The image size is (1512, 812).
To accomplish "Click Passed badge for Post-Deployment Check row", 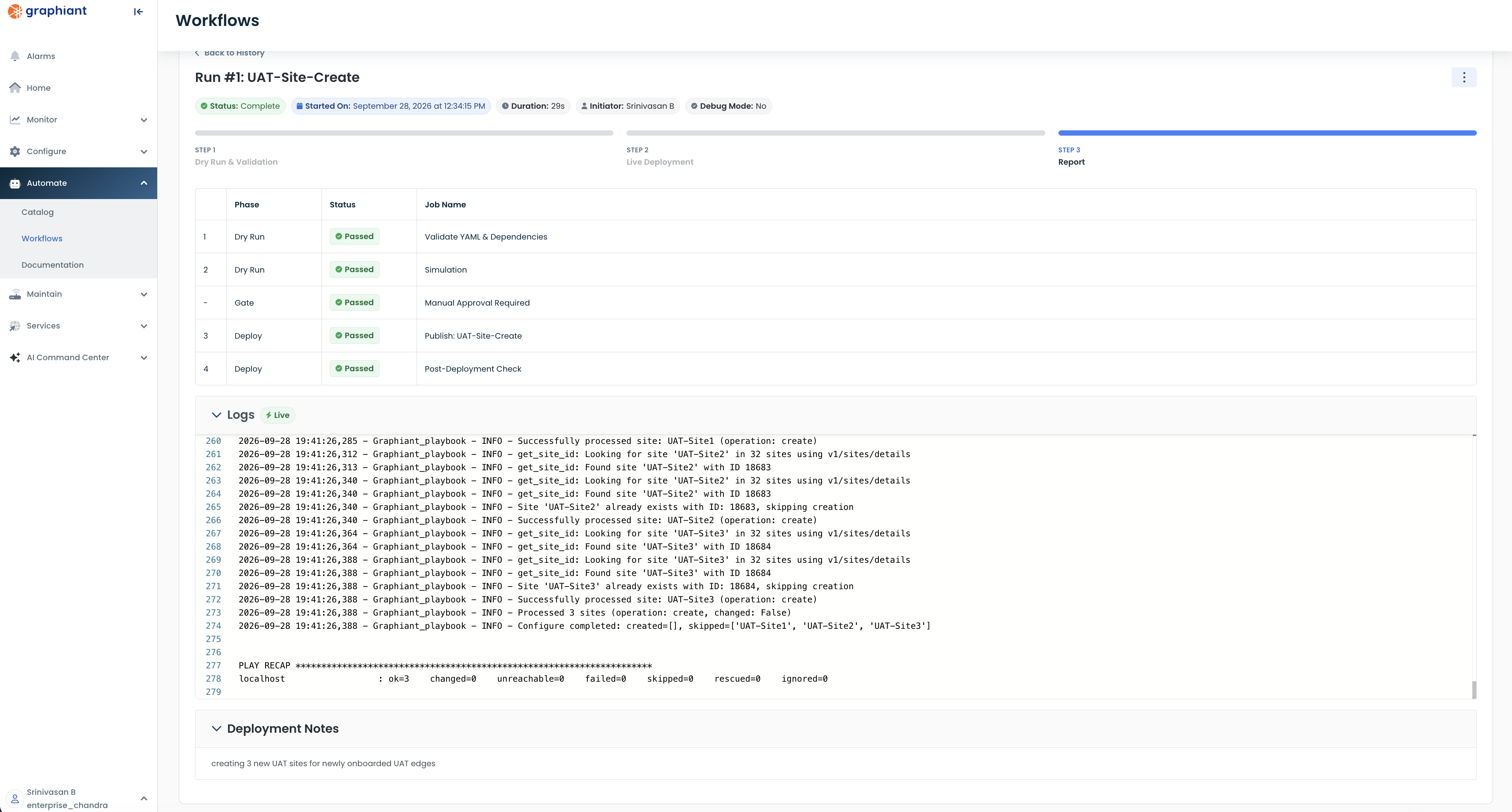I will [x=354, y=368].
